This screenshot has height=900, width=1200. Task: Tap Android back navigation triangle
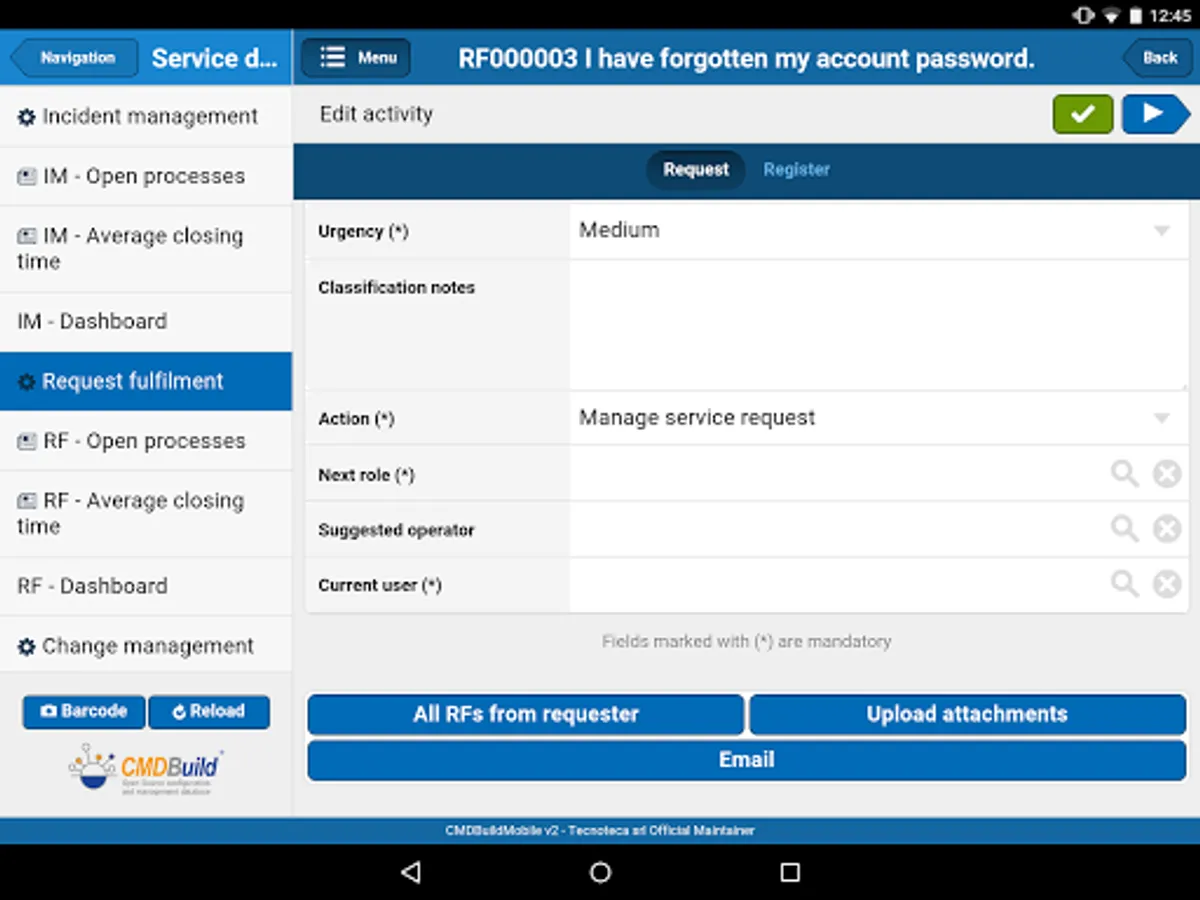pos(410,872)
